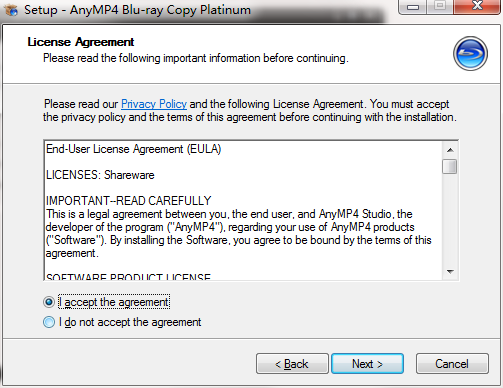Continue installation with Next button
This screenshot has width=503, height=388.
pos(367,364)
